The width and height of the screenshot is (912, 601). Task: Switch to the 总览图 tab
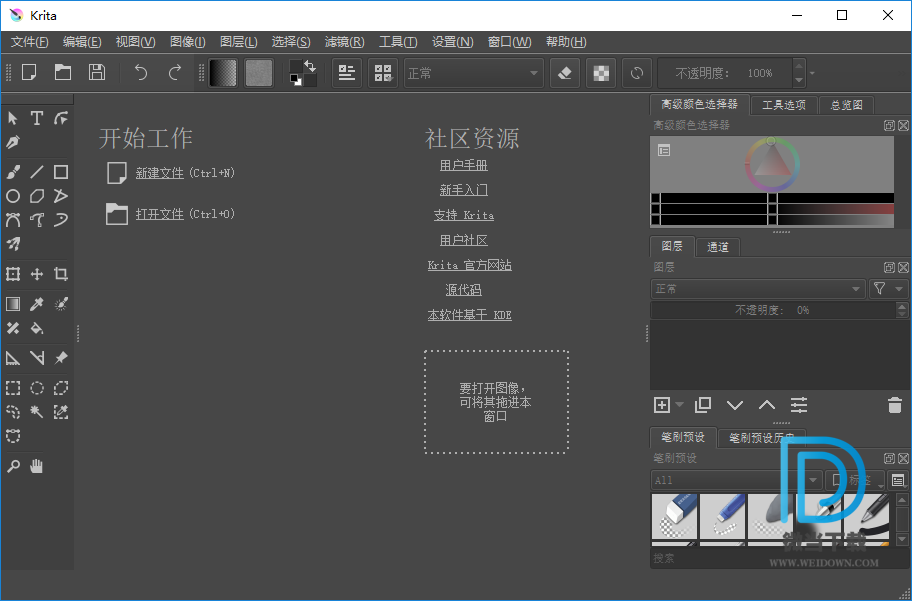(x=846, y=105)
